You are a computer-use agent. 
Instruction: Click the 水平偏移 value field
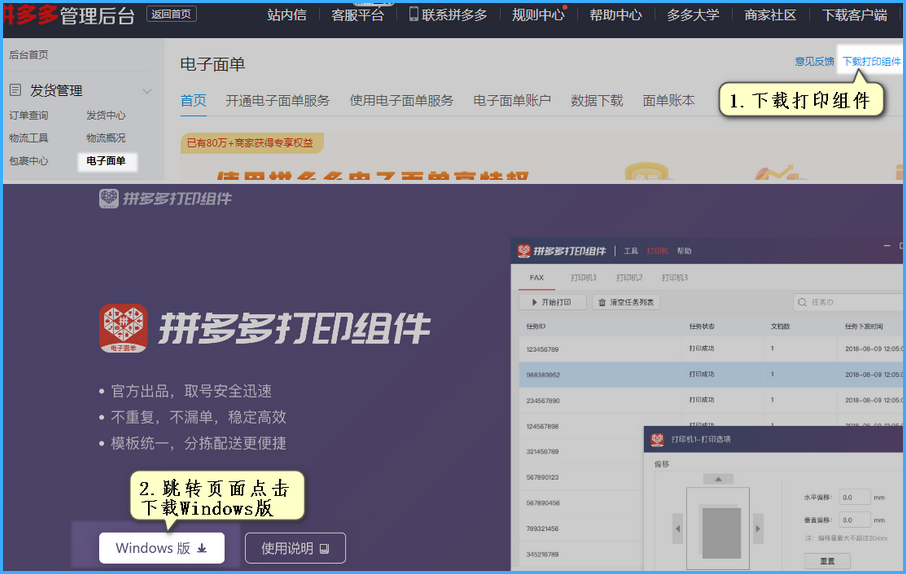click(855, 497)
